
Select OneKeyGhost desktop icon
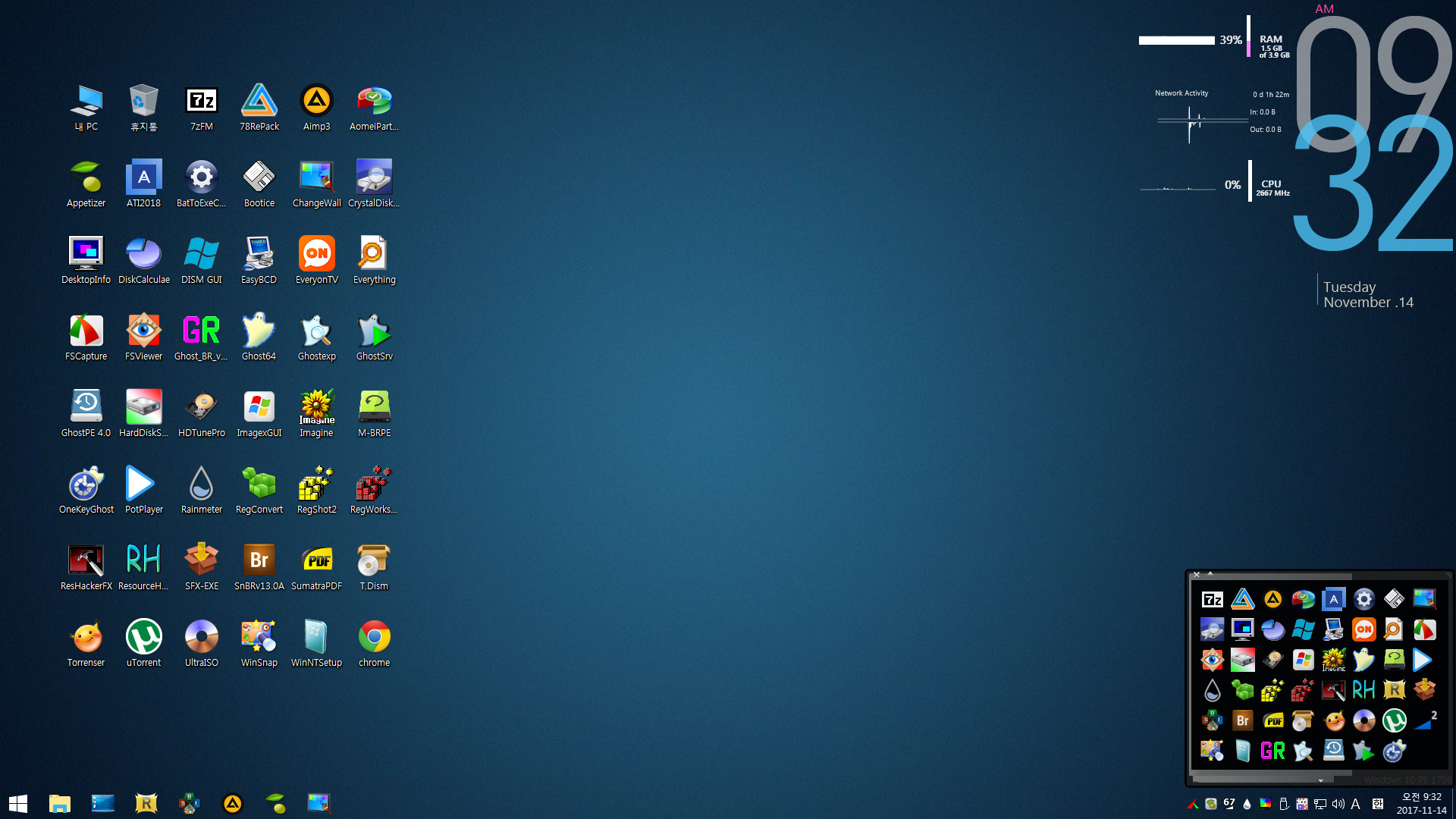(x=86, y=491)
